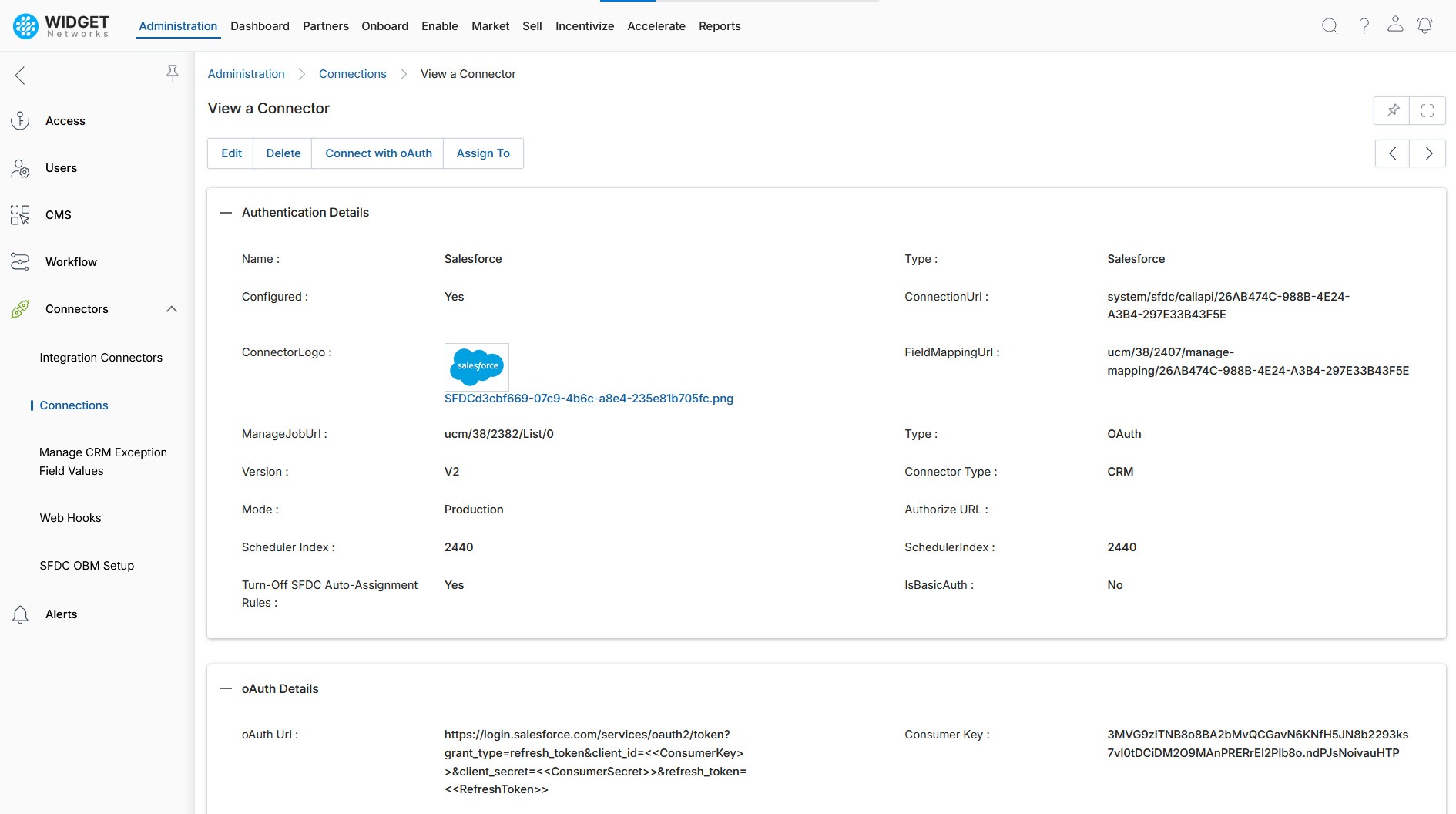Image resolution: width=1456 pixels, height=814 pixels.
Task: Go to next connector record
Action: click(1428, 153)
